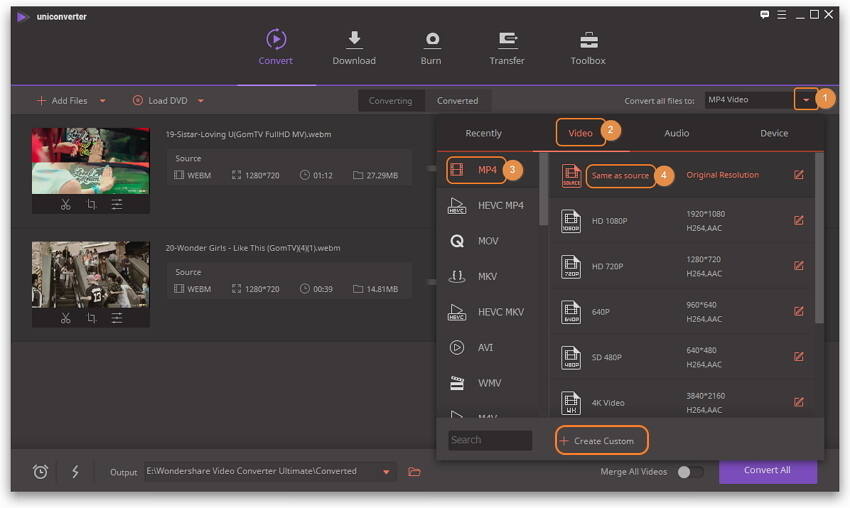Image resolution: width=850 pixels, height=508 pixels.
Task: Expand Add Files dropdown arrow
Action: click(102, 101)
